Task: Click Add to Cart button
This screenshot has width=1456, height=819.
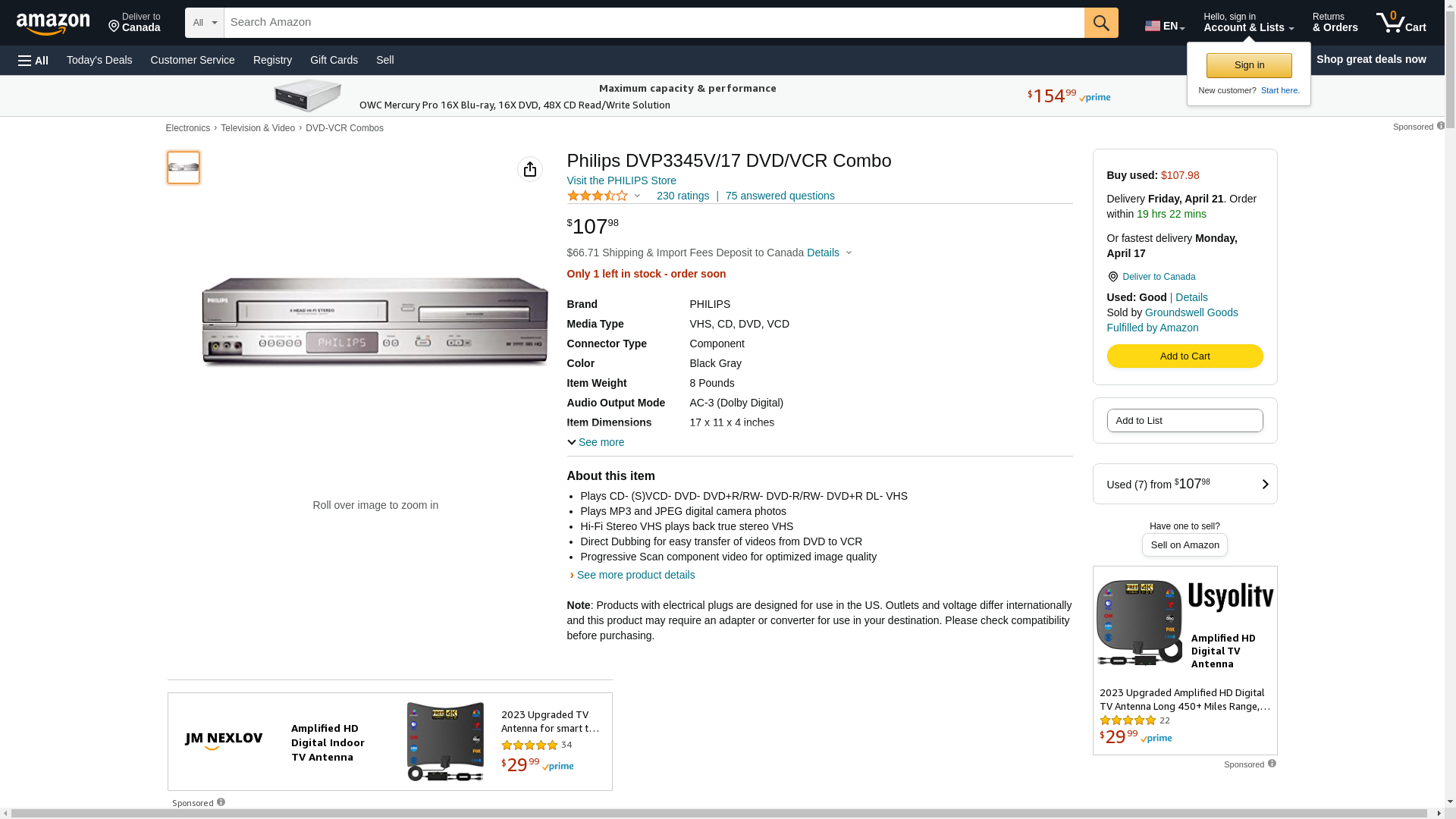Action: (1185, 356)
